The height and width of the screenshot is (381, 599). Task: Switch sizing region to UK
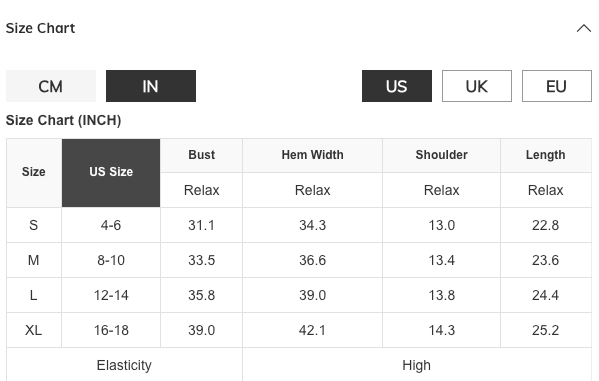477,86
